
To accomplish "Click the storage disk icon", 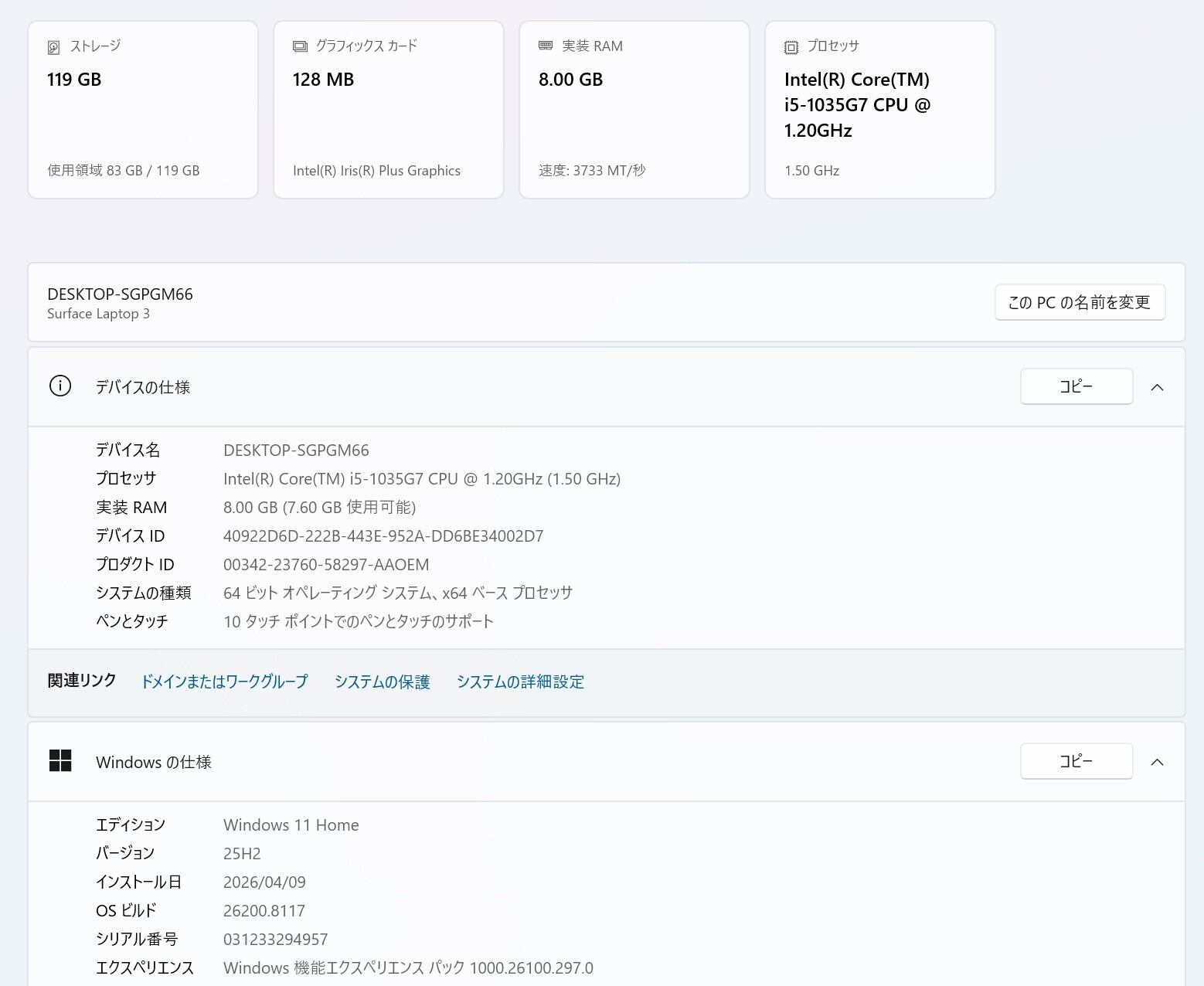I will [x=53, y=47].
